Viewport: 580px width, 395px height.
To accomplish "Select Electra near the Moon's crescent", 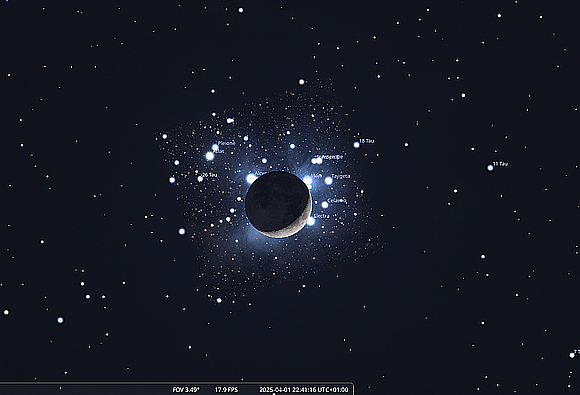I will pyautogui.click(x=311, y=221).
